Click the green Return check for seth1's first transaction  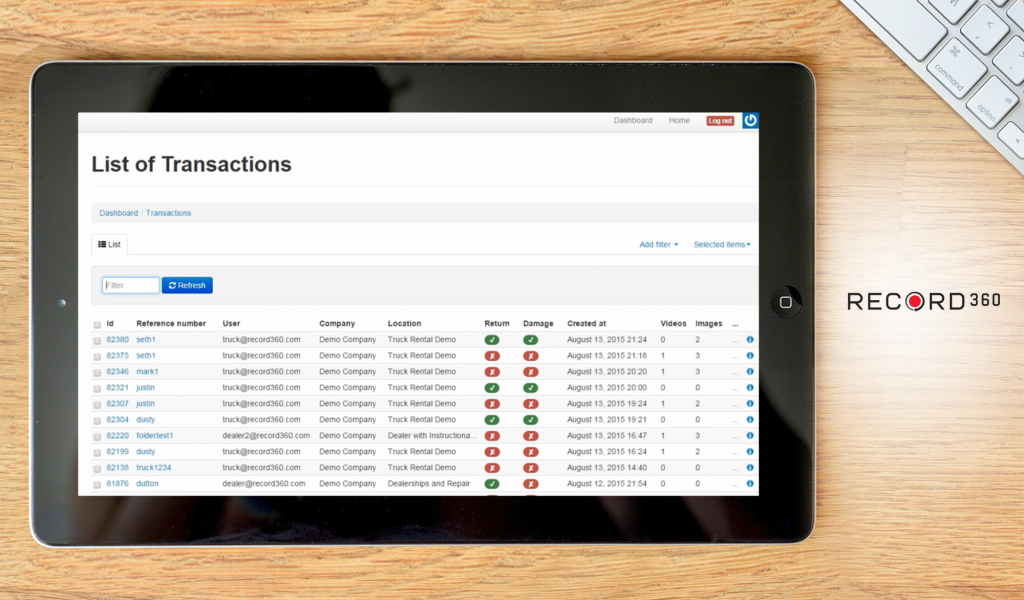pos(494,339)
